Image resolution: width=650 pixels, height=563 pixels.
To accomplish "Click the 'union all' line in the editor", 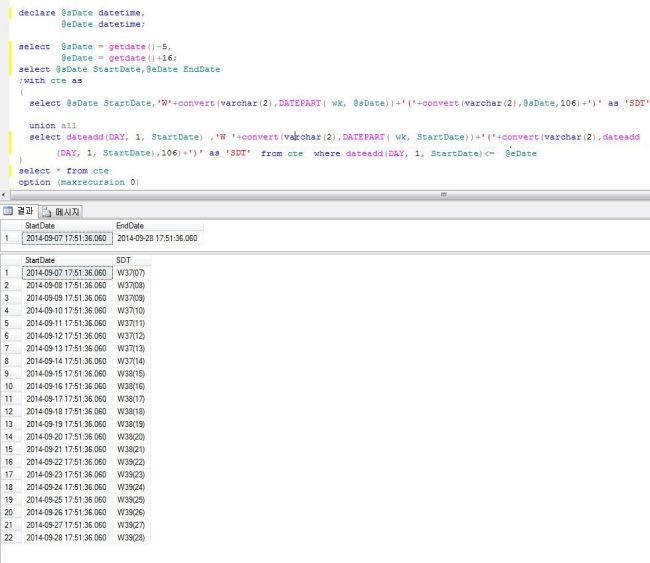I will pyautogui.click(x=53, y=125).
